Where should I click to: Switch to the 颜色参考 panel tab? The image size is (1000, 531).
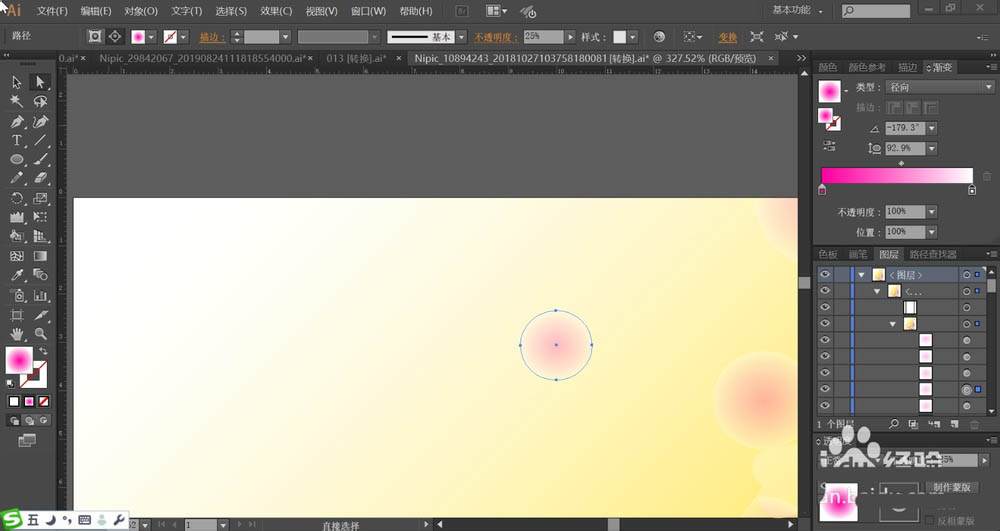867,68
